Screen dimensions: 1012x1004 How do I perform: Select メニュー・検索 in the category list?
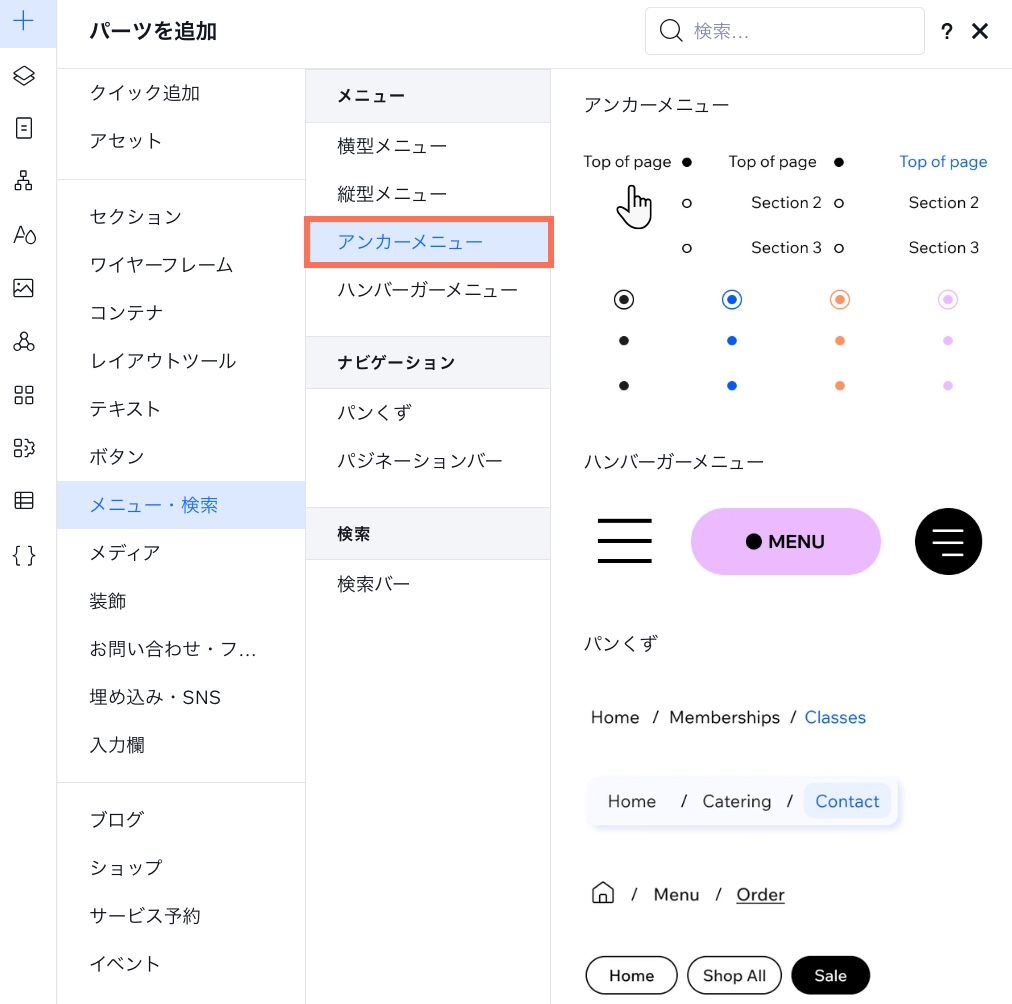154,505
